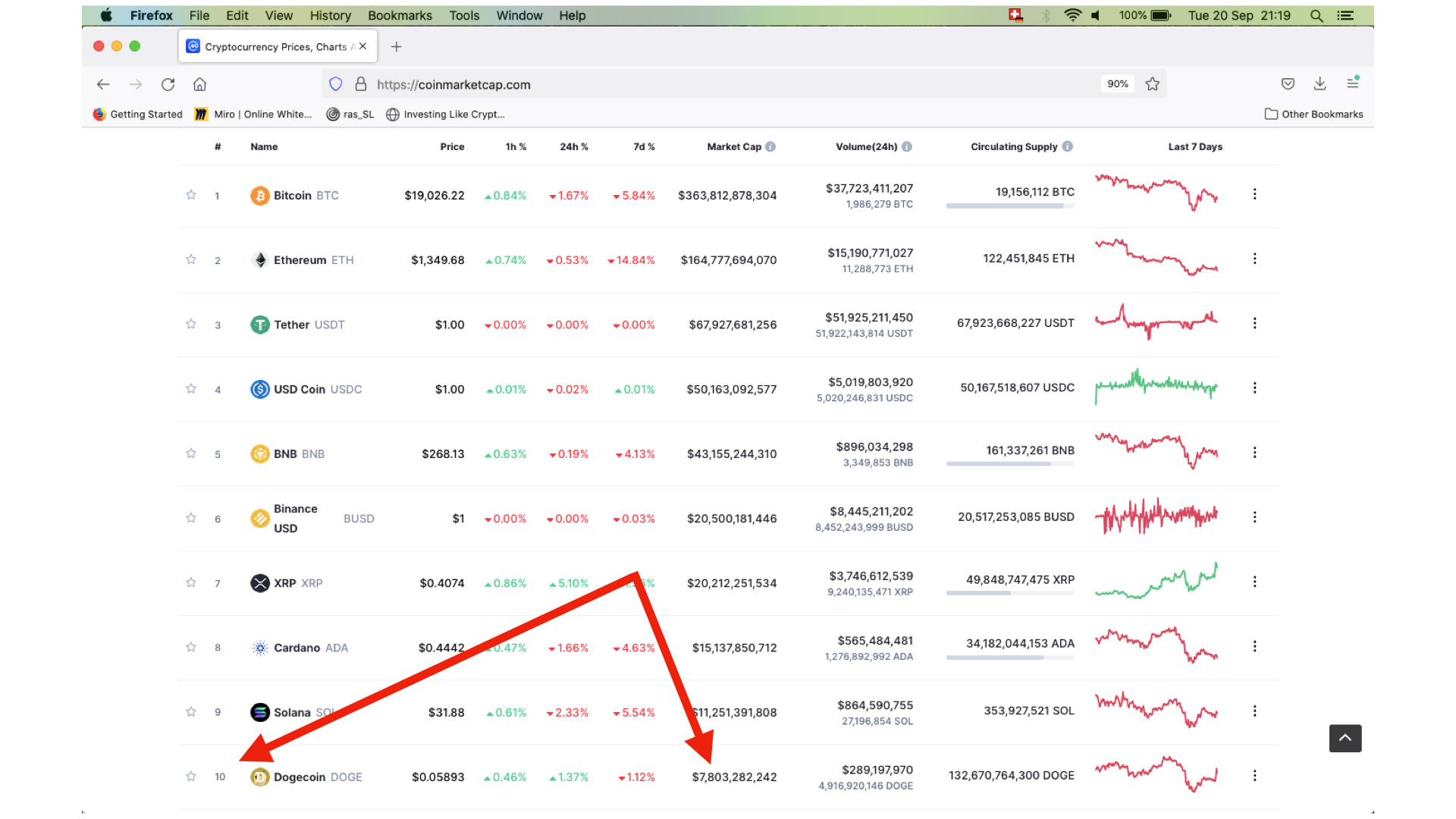Go back with the browser back arrow
Viewport: 1456px width, 819px height.
click(x=103, y=84)
